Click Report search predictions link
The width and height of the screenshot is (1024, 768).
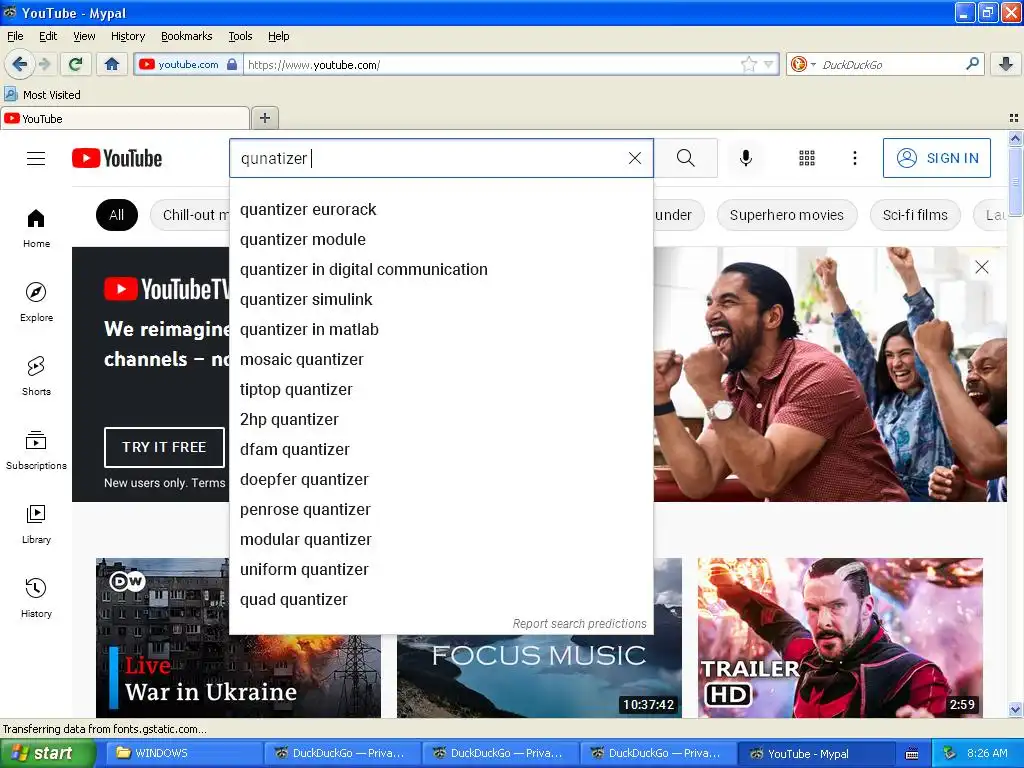pos(579,624)
